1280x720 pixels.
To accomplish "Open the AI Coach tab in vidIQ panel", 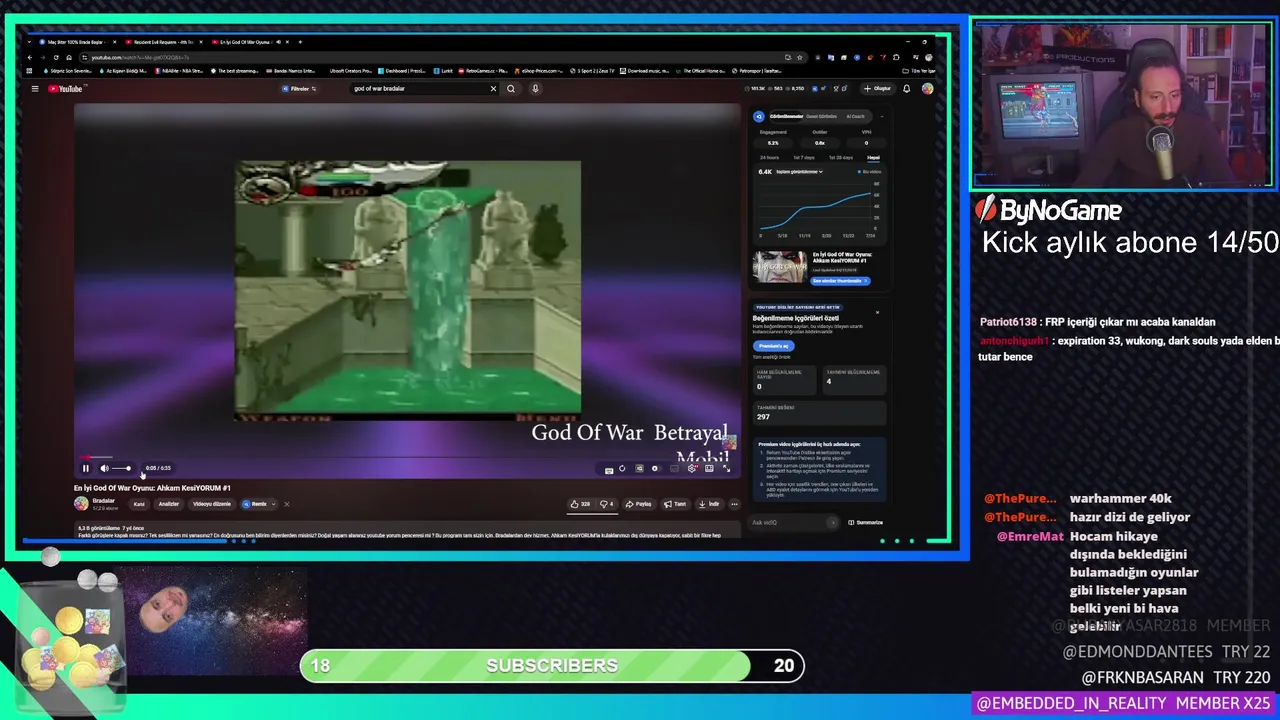I will [855, 116].
